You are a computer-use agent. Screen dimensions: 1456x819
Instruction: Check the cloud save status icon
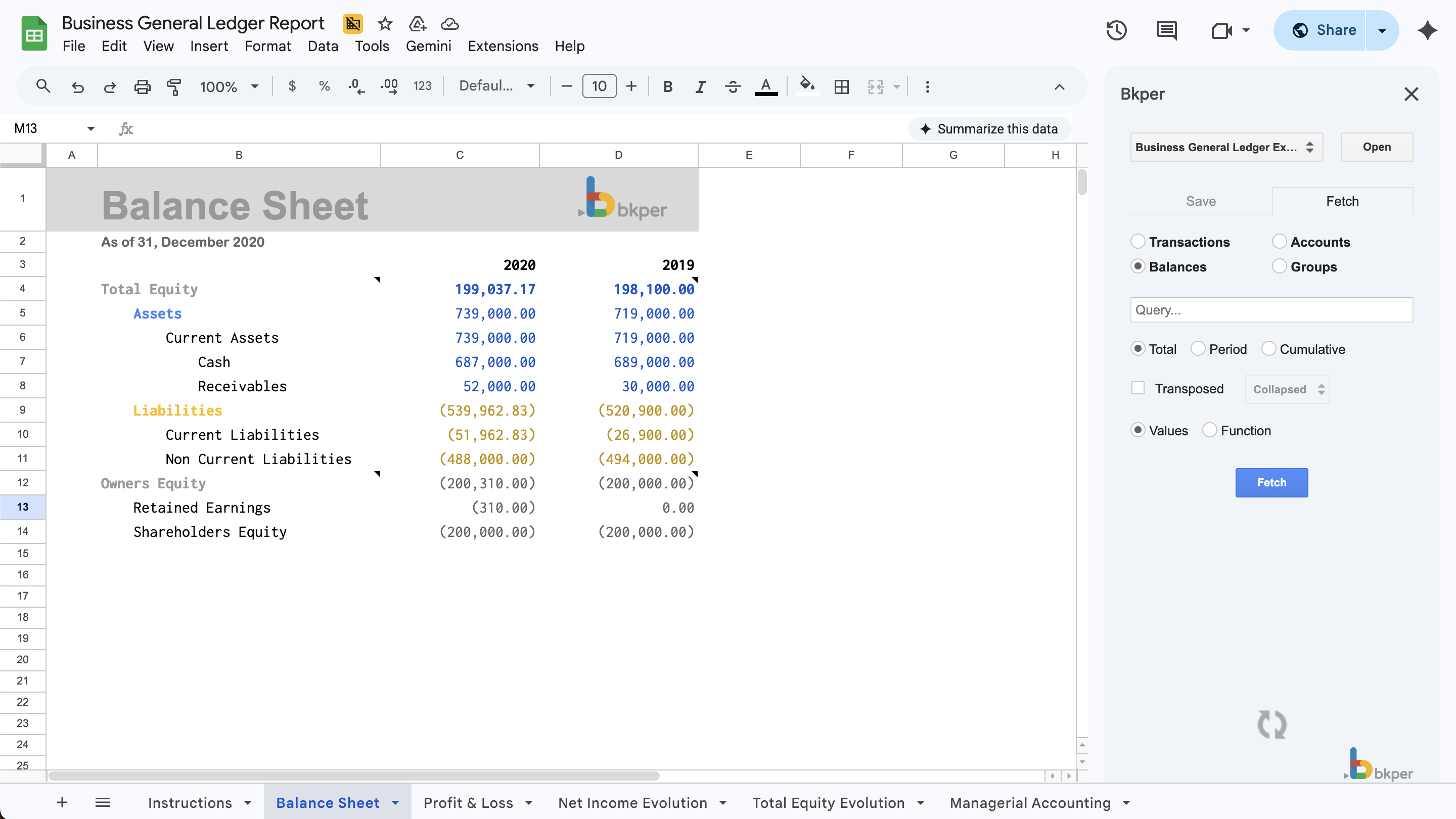click(449, 24)
